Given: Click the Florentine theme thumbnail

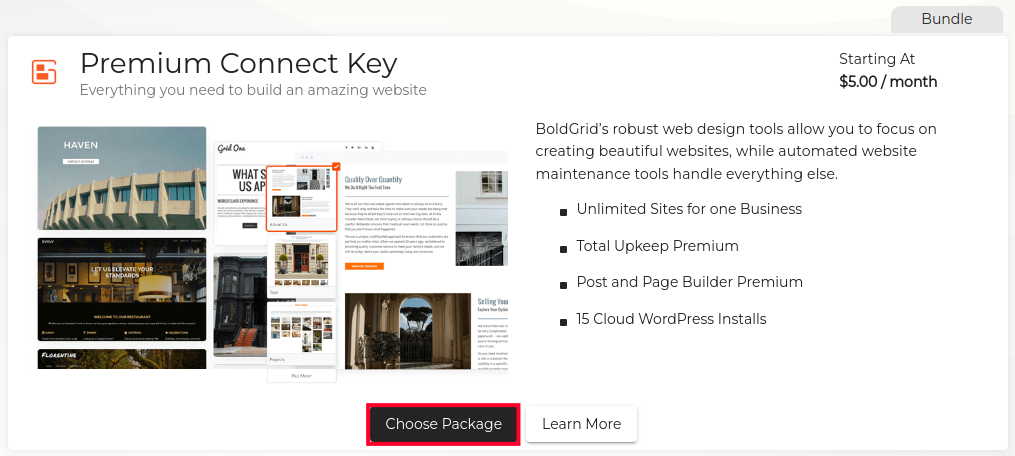Looking at the screenshot, I should click(x=122, y=359).
